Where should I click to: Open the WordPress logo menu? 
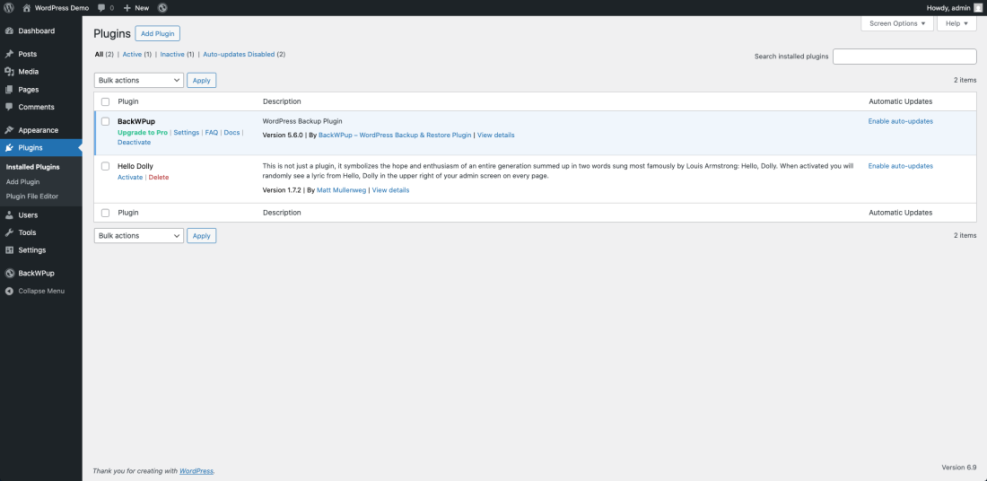pos(9,8)
